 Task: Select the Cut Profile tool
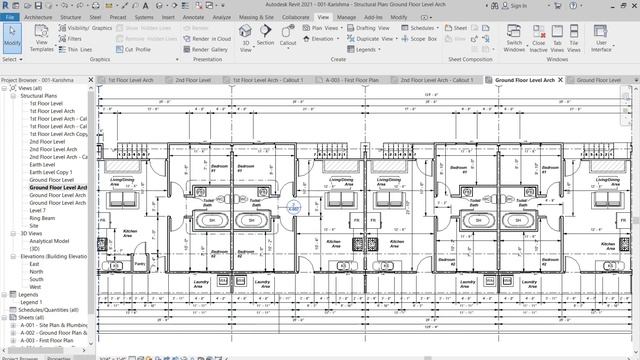click(x=133, y=49)
